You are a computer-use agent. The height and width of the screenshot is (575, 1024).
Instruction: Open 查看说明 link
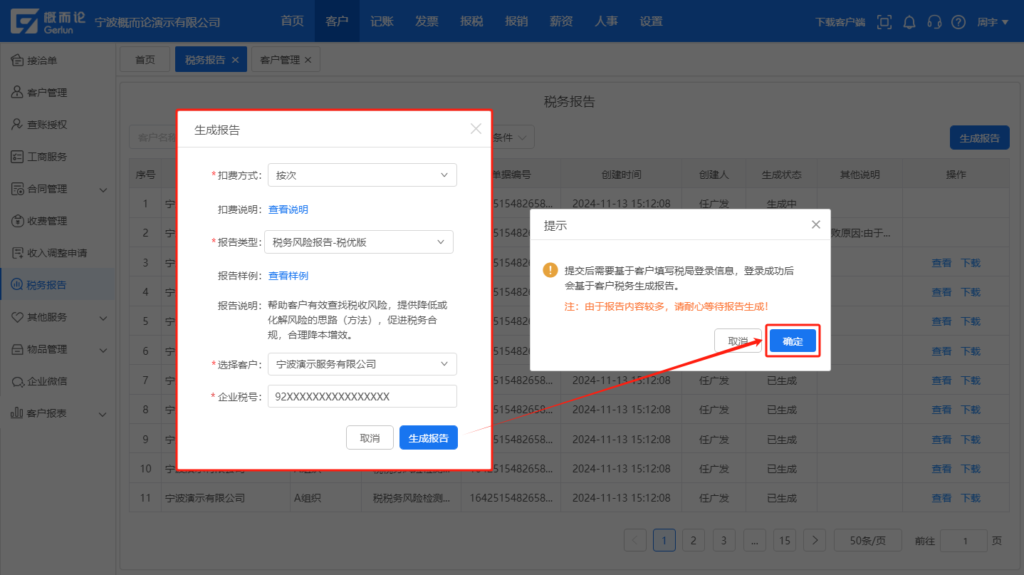pyautogui.click(x=288, y=209)
